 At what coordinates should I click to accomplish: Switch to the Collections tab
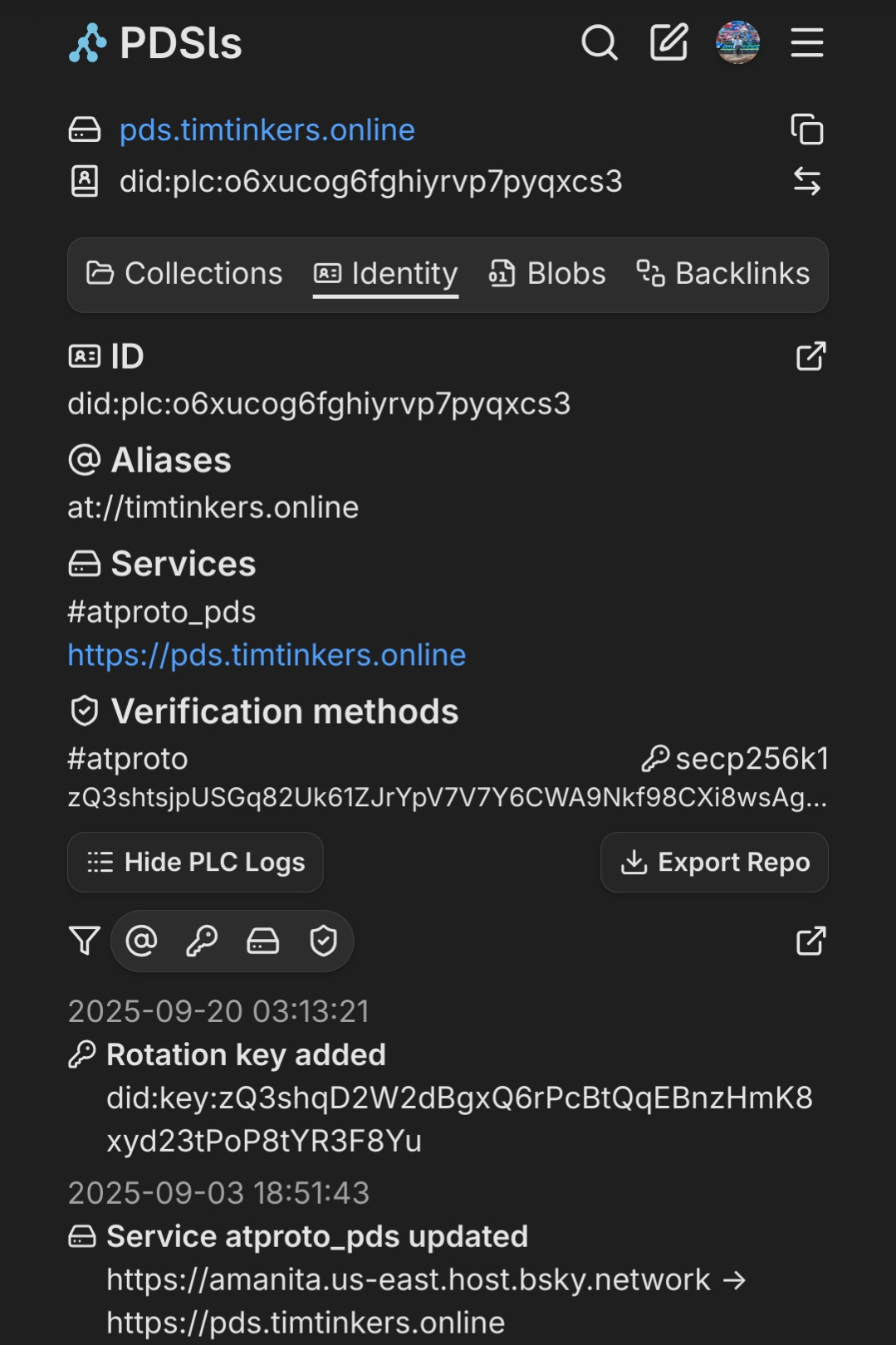pyautogui.click(x=184, y=274)
